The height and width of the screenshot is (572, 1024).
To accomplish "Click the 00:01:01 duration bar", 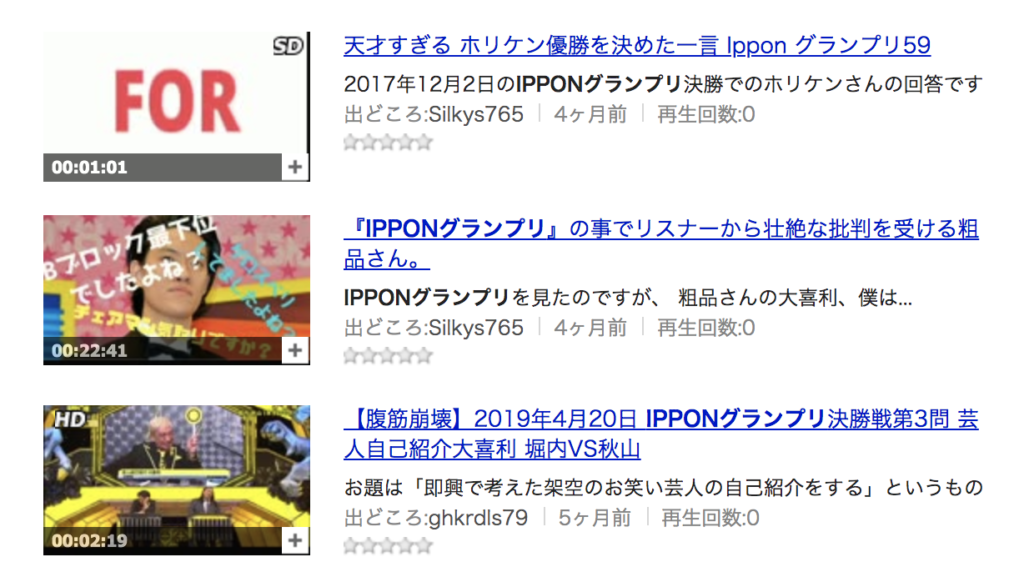I will [x=163, y=167].
